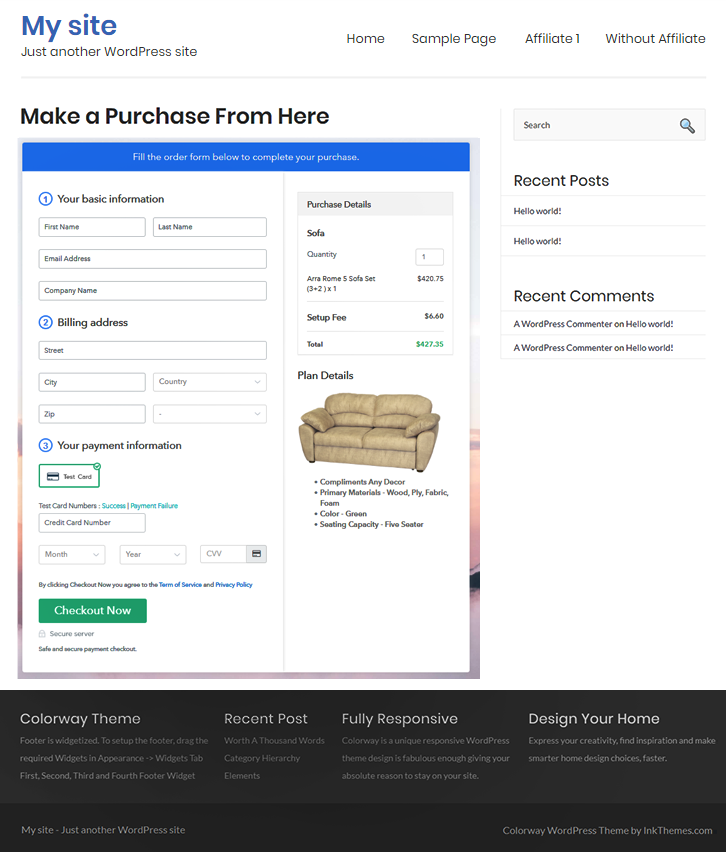726x852 pixels.
Task: Go to the Affiliate 1 menu item
Action: click(552, 39)
